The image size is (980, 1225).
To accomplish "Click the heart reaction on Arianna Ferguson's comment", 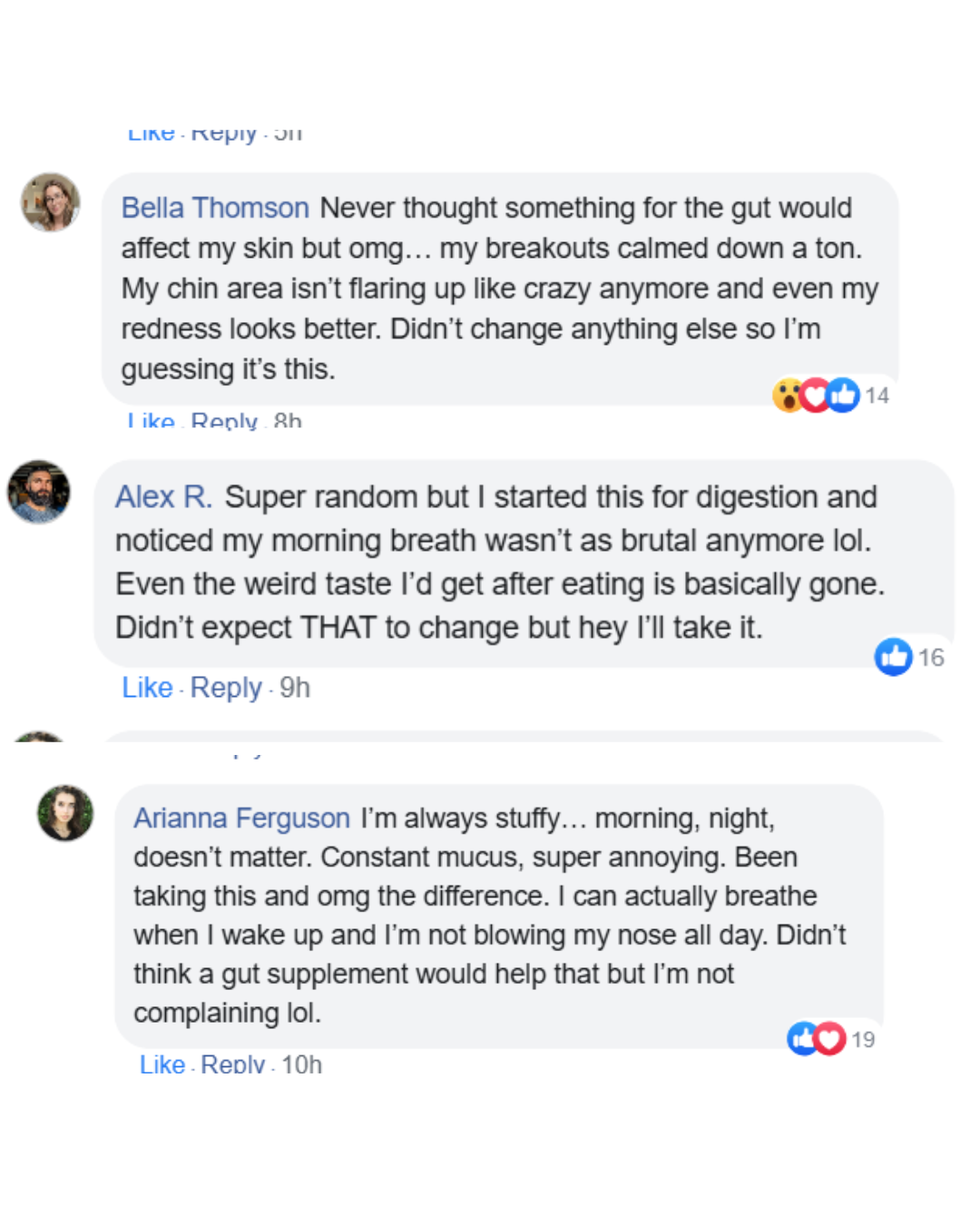I will click(x=829, y=1039).
